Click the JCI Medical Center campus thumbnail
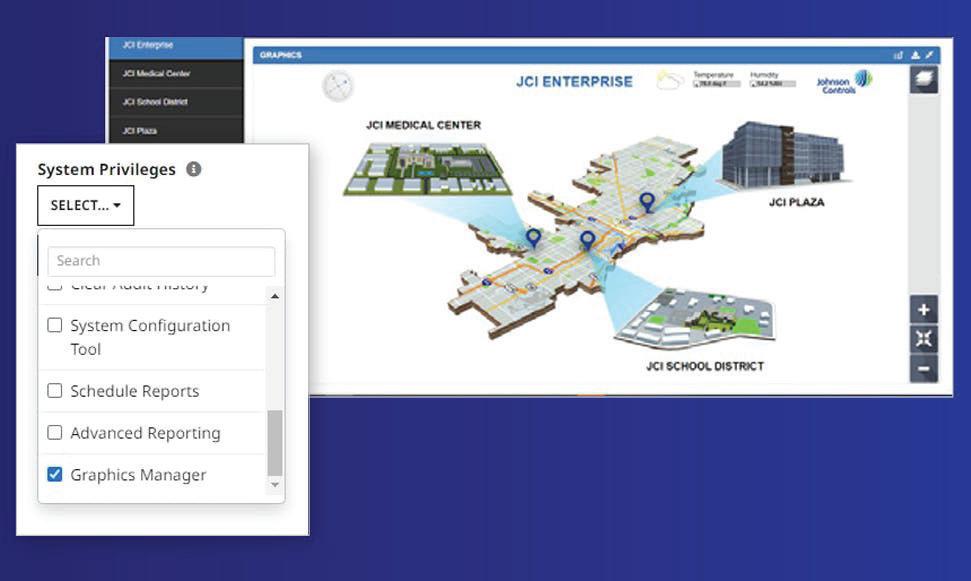Image resolution: width=971 pixels, height=581 pixels. click(426, 168)
